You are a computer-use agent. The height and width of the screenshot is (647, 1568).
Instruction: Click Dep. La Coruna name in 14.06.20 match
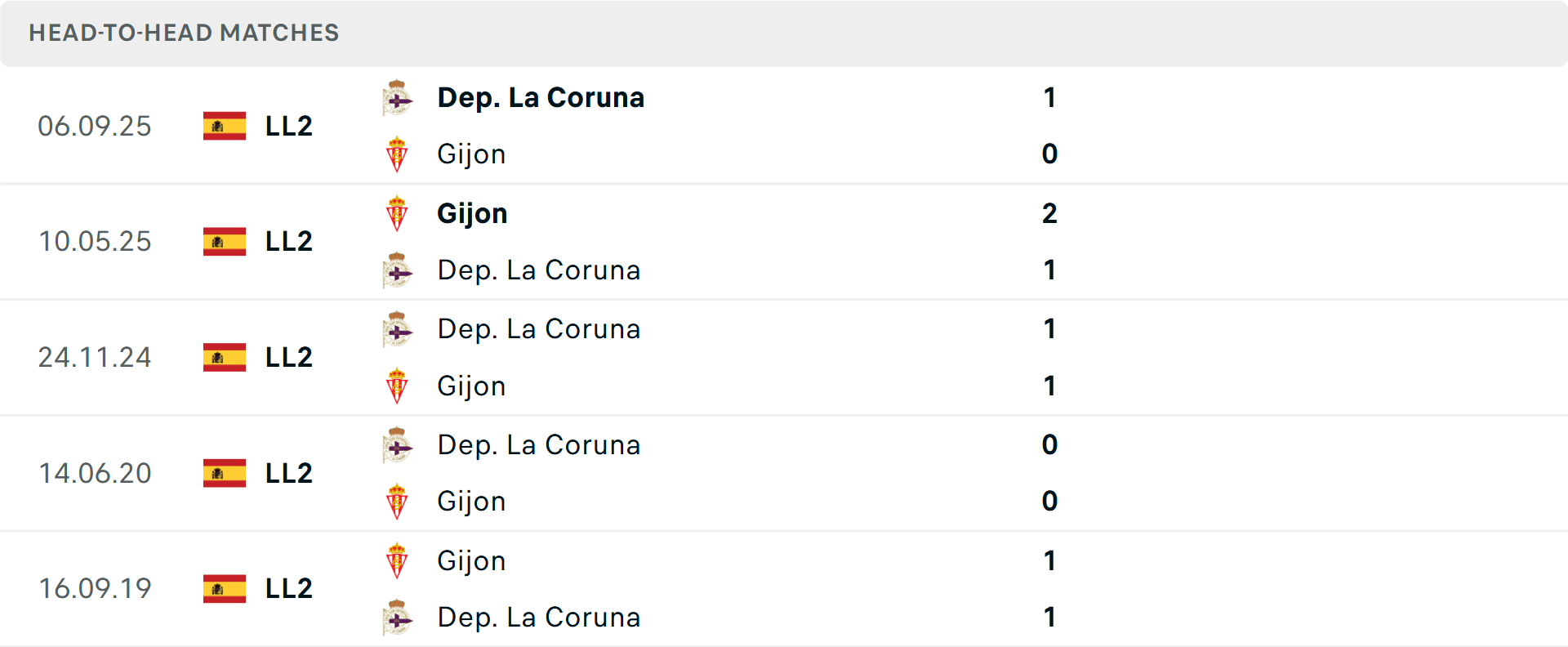point(539,445)
